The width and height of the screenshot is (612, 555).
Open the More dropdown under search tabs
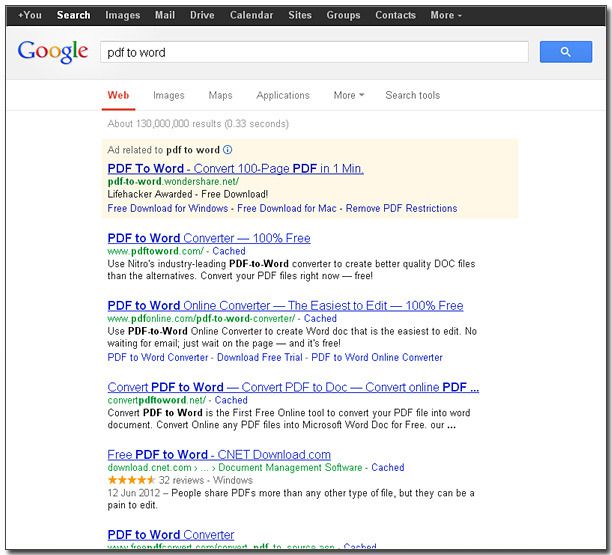349,95
